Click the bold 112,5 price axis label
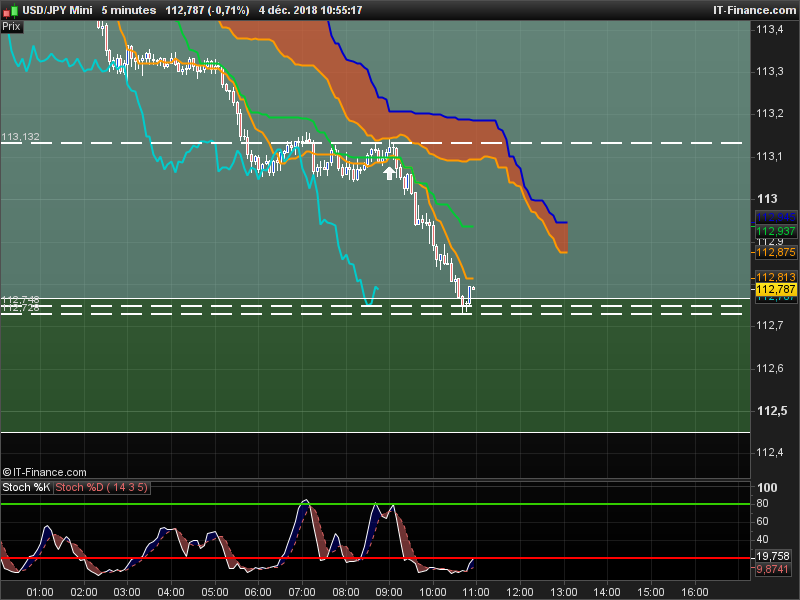This screenshot has width=800, height=600. (772, 411)
